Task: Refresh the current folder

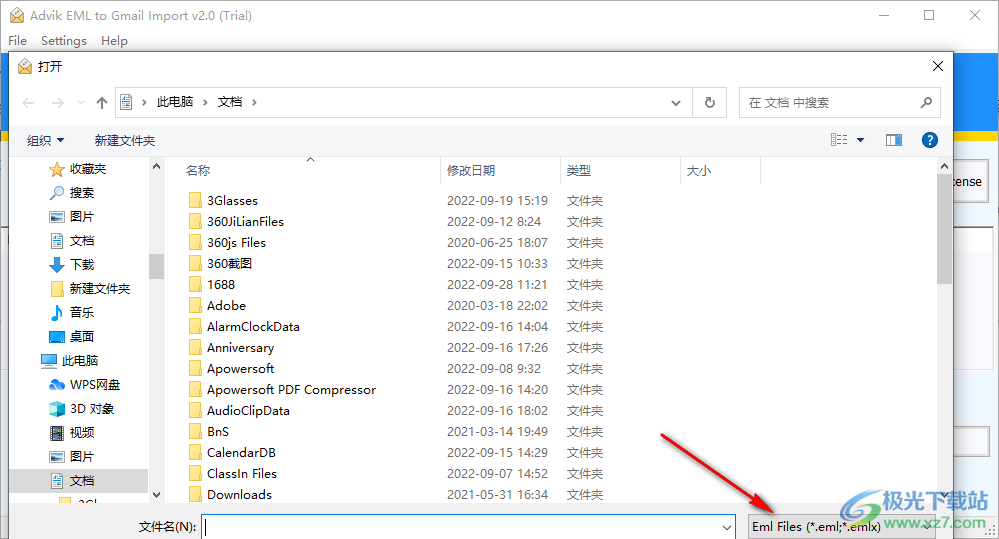Action: pos(710,103)
